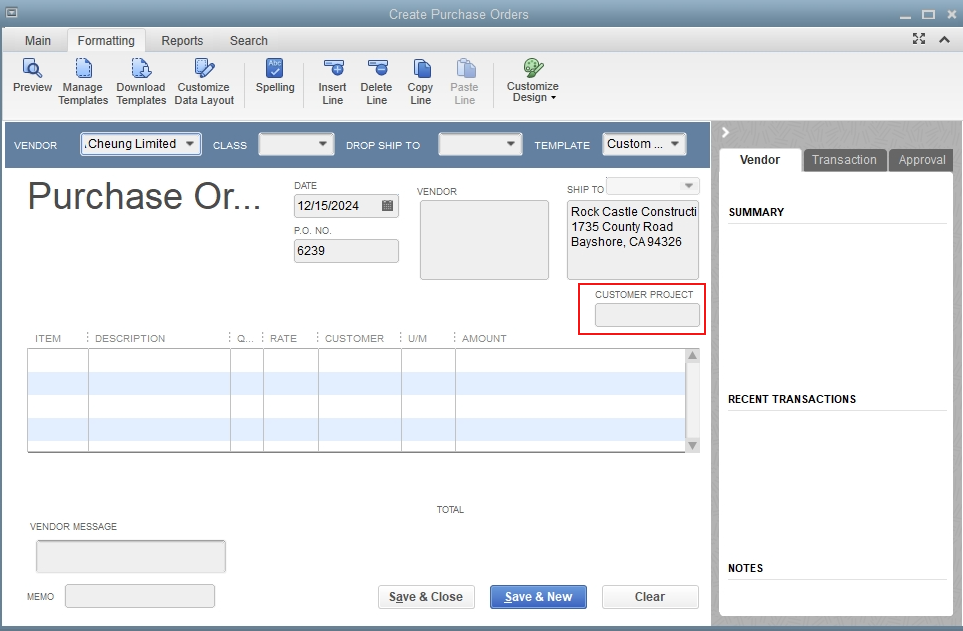Open the Transaction tab in the side panel
This screenshot has height=631, width=963.
click(x=844, y=160)
